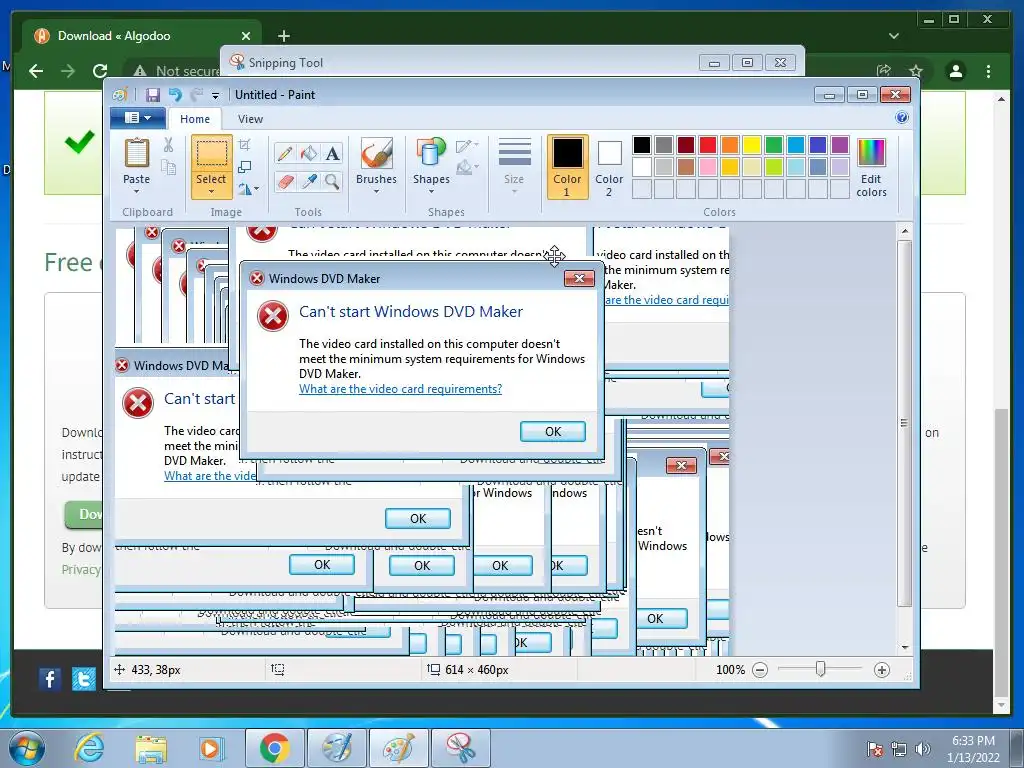Adjust the Paint zoom slider handle

(820, 669)
